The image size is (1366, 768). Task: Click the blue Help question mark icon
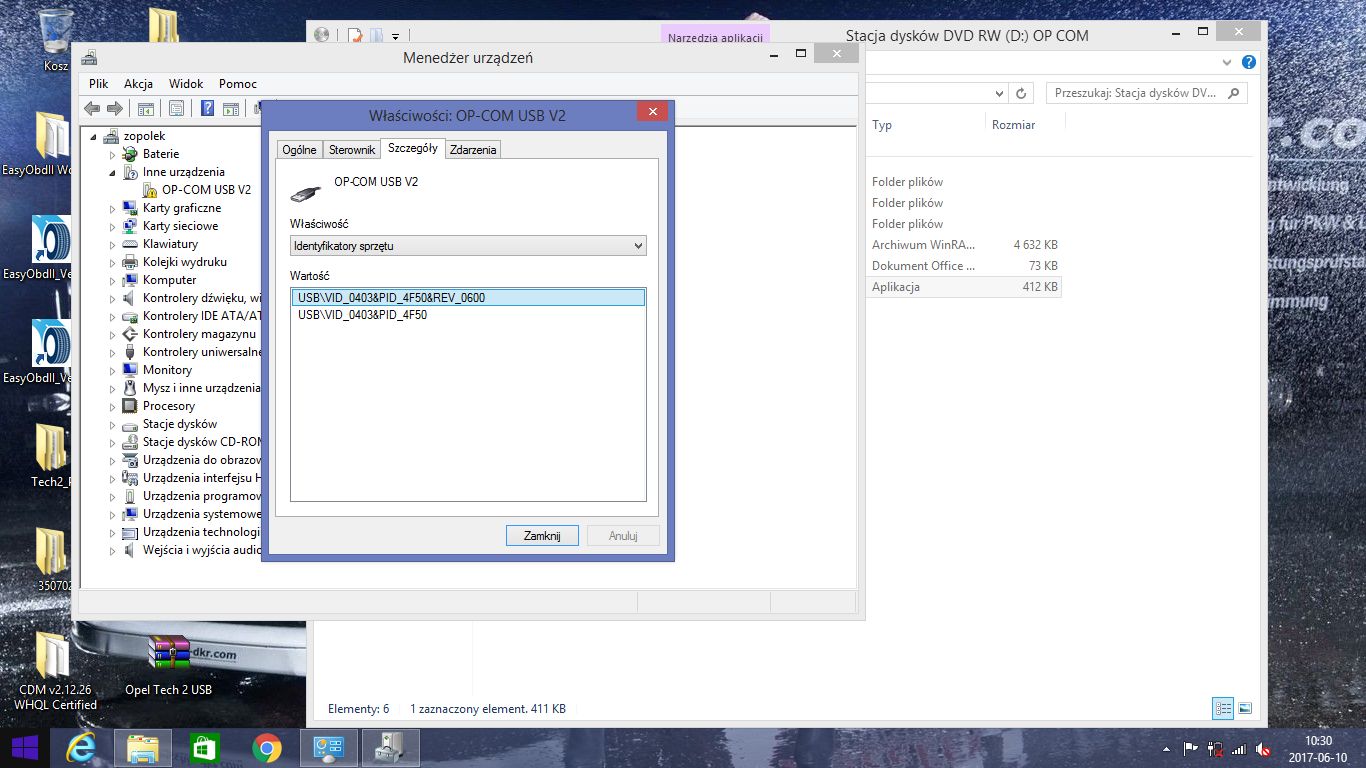click(x=208, y=108)
